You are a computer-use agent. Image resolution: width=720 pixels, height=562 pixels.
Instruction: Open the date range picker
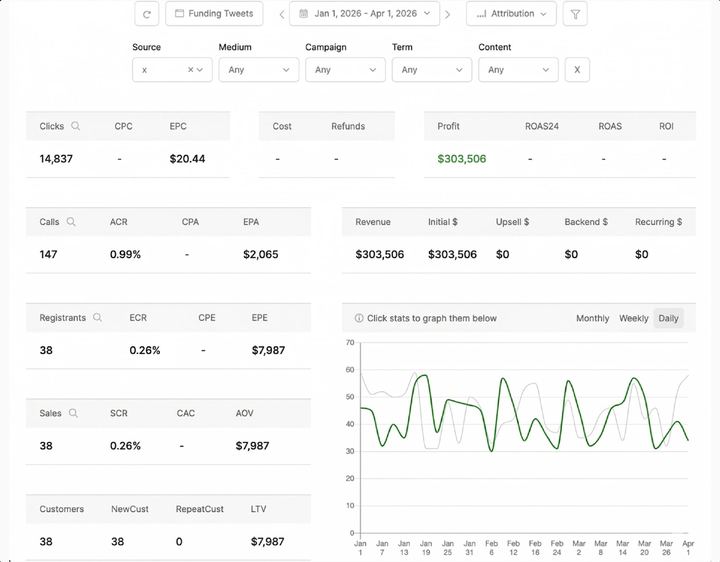click(x=365, y=14)
